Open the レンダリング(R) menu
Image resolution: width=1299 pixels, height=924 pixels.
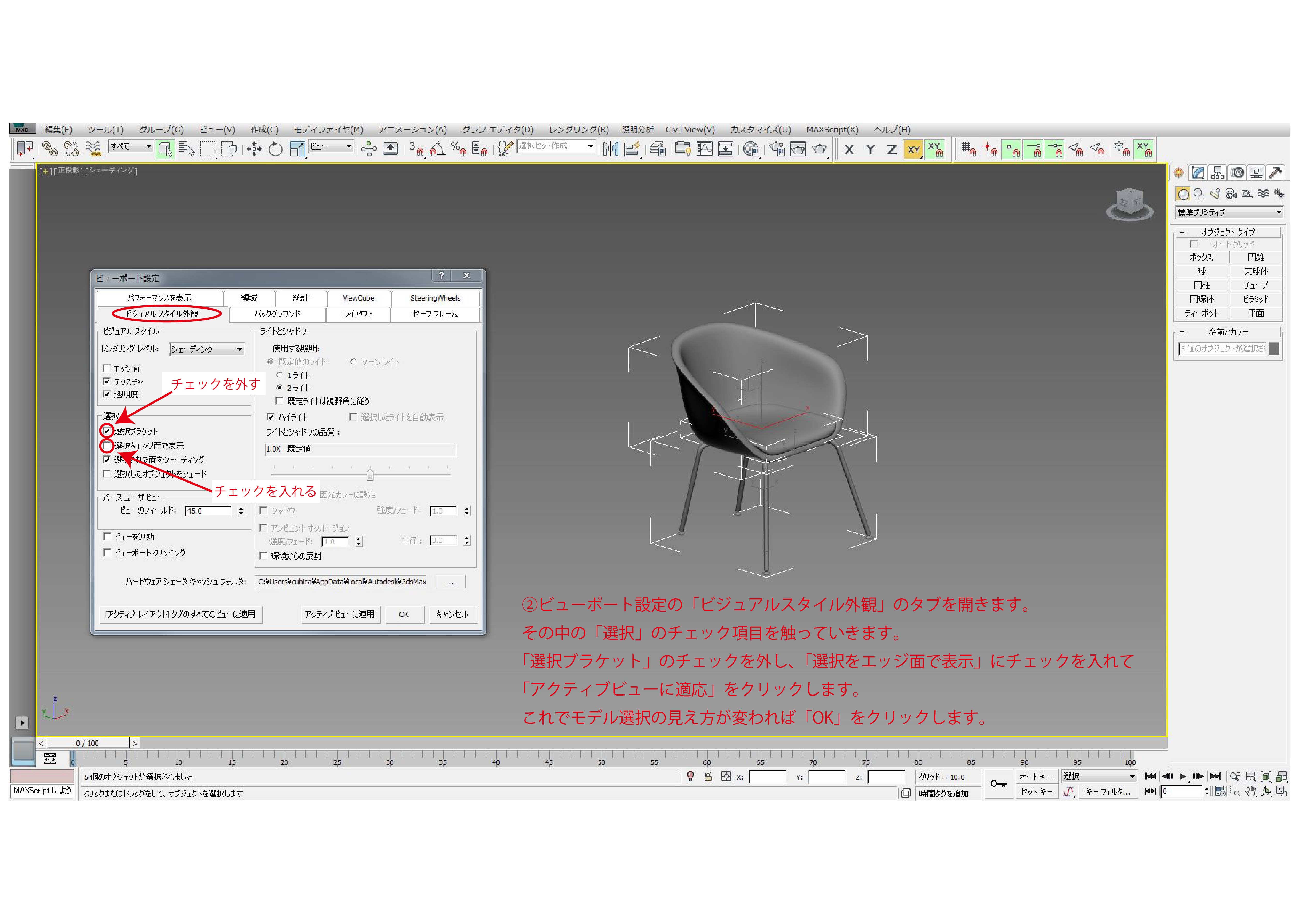(578, 130)
